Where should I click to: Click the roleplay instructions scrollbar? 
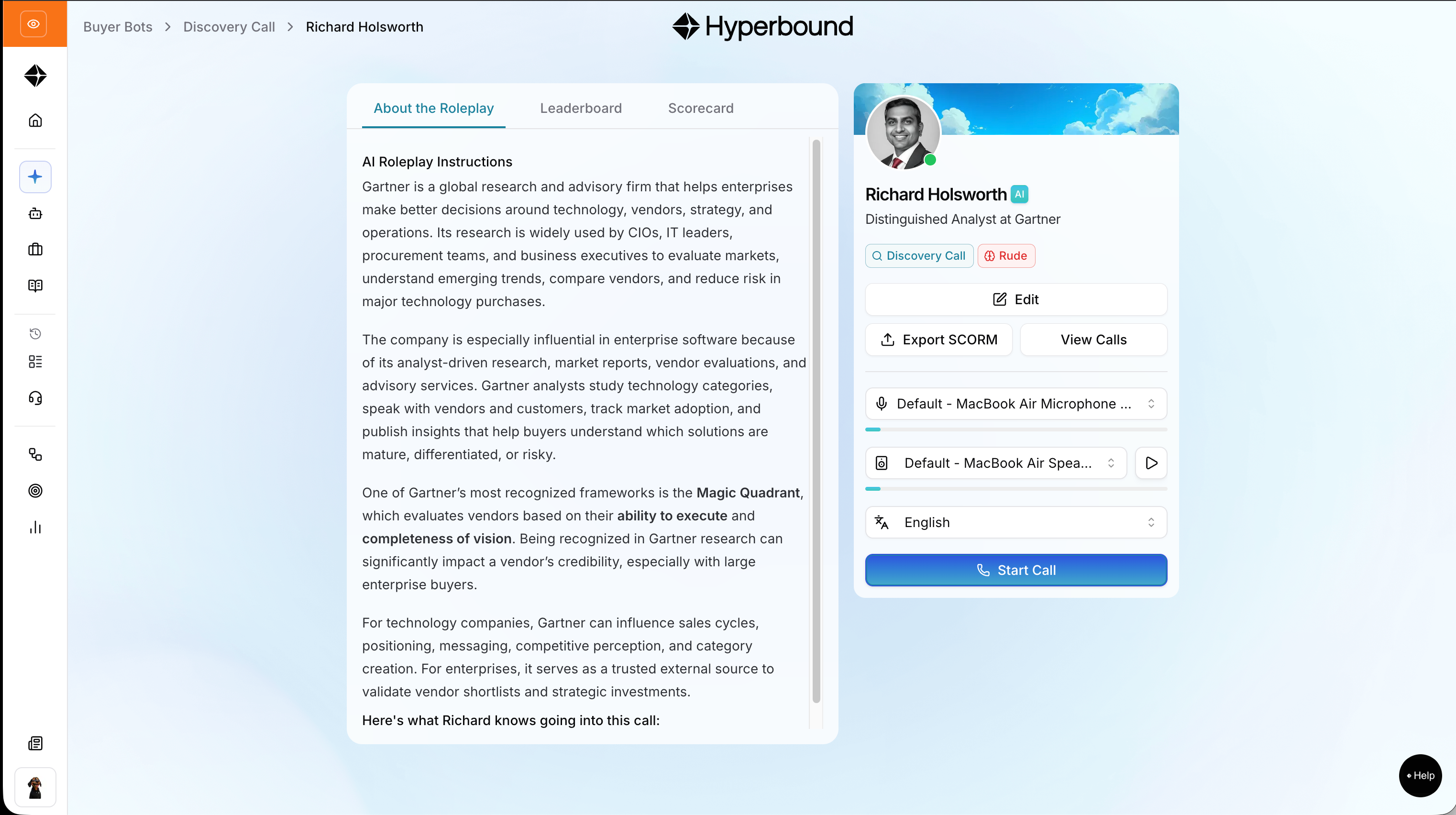(x=816, y=422)
